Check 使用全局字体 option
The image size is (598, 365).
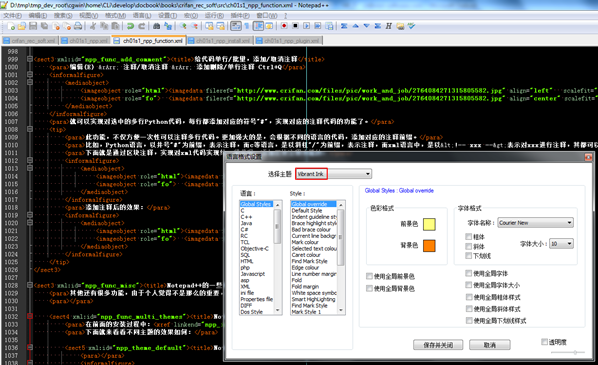coord(469,273)
